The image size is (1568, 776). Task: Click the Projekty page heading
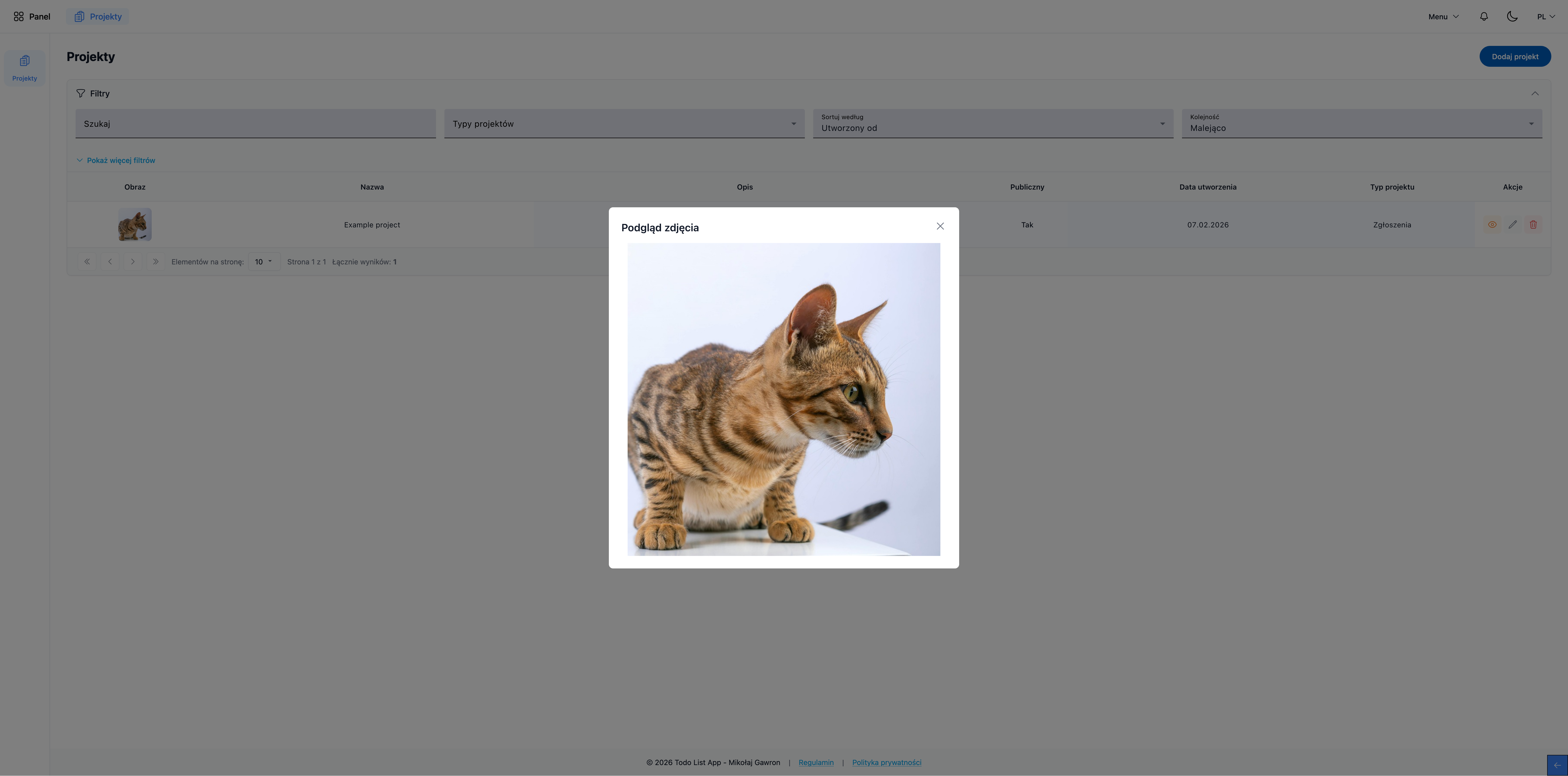pyautogui.click(x=91, y=57)
